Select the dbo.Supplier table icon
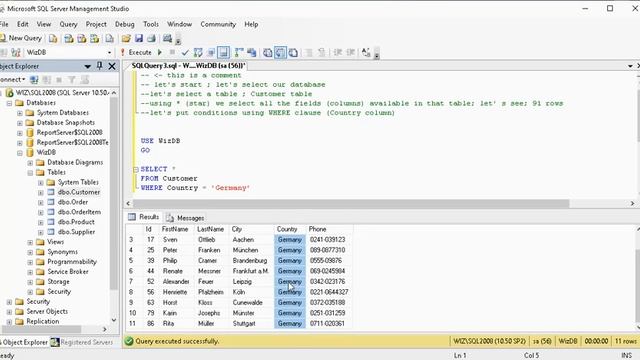The width and height of the screenshot is (640, 360). pos(51,232)
